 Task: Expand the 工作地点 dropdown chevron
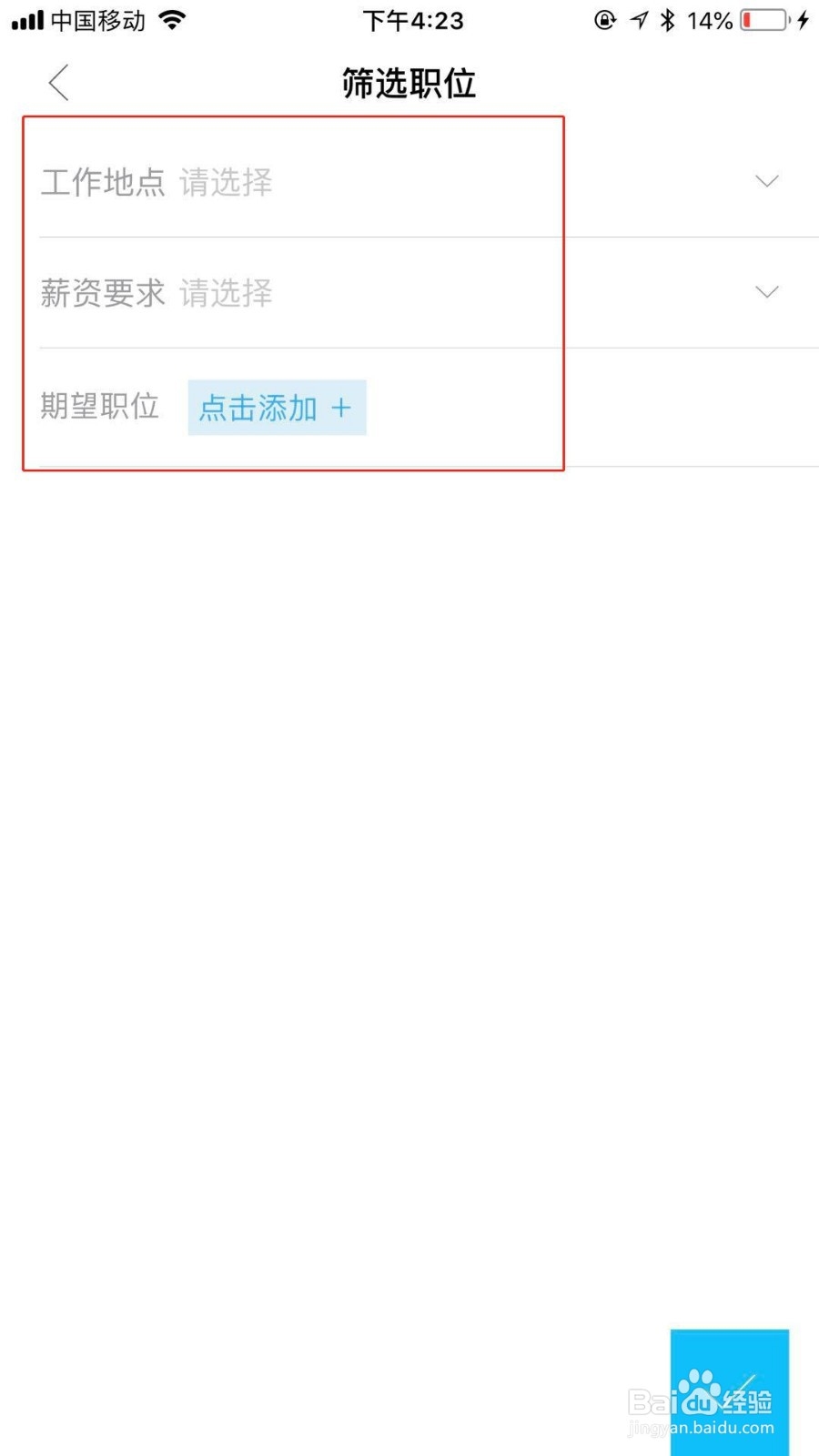pyautogui.click(x=767, y=181)
